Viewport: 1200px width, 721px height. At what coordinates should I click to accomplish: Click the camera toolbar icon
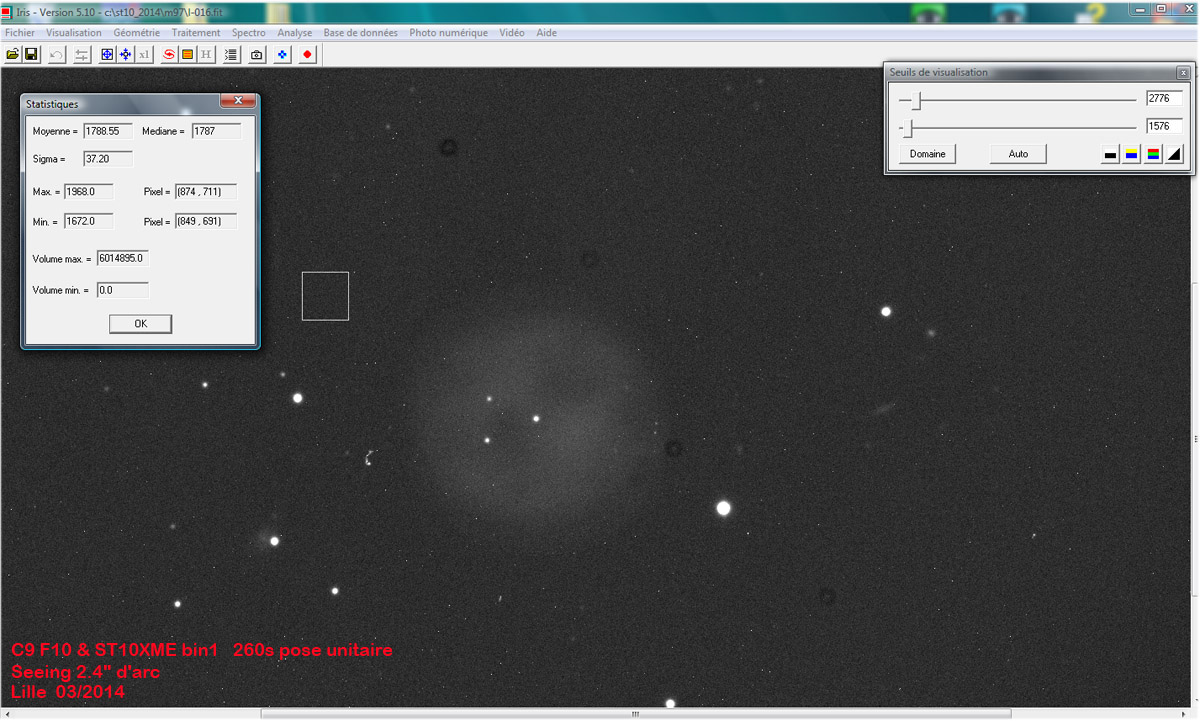coord(257,54)
